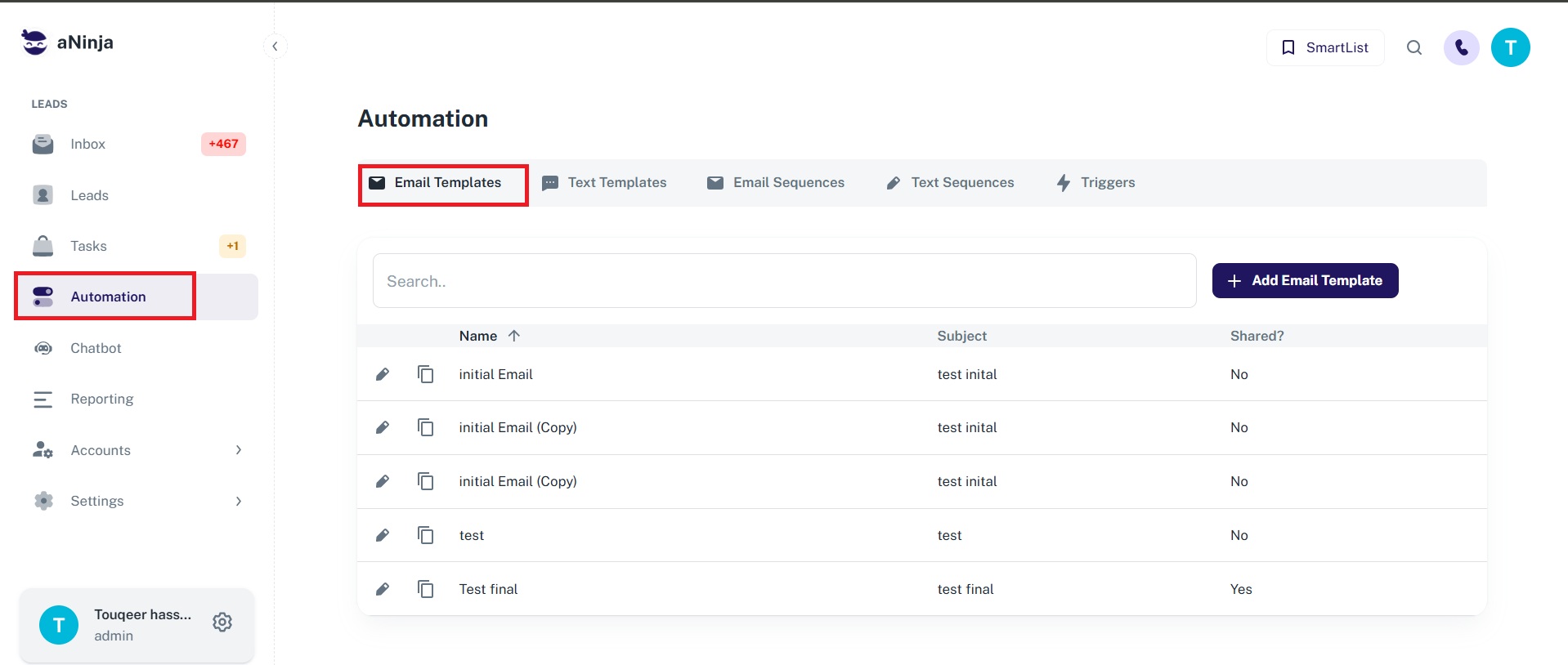Screen dimensions: 1568x665
Task: Duplicate the 'test' template using copy icon
Action: pyautogui.click(x=425, y=535)
